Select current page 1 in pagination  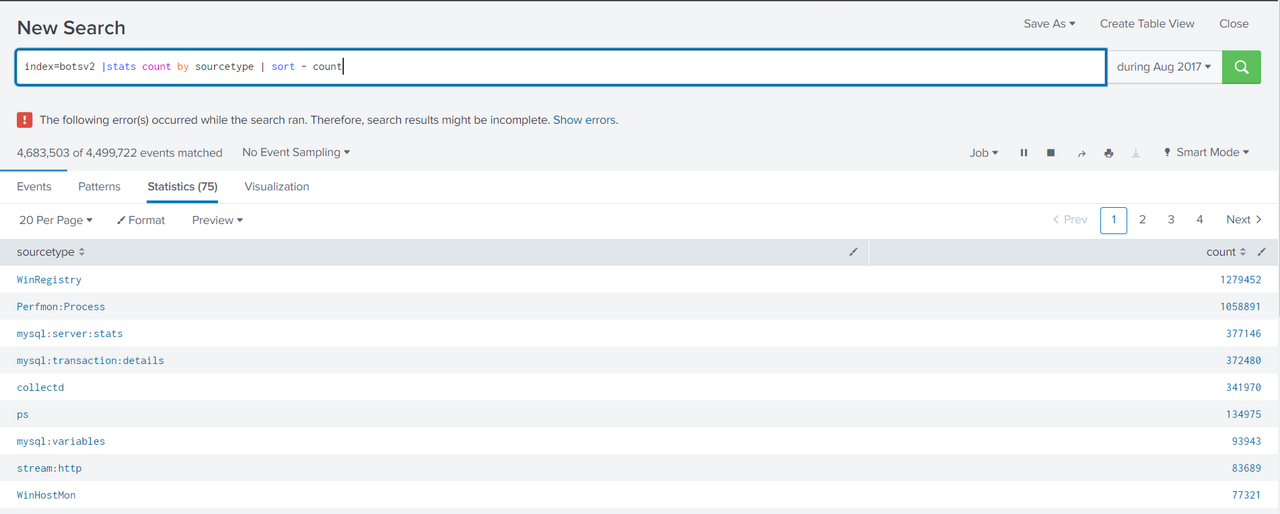(x=1113, y=220)
